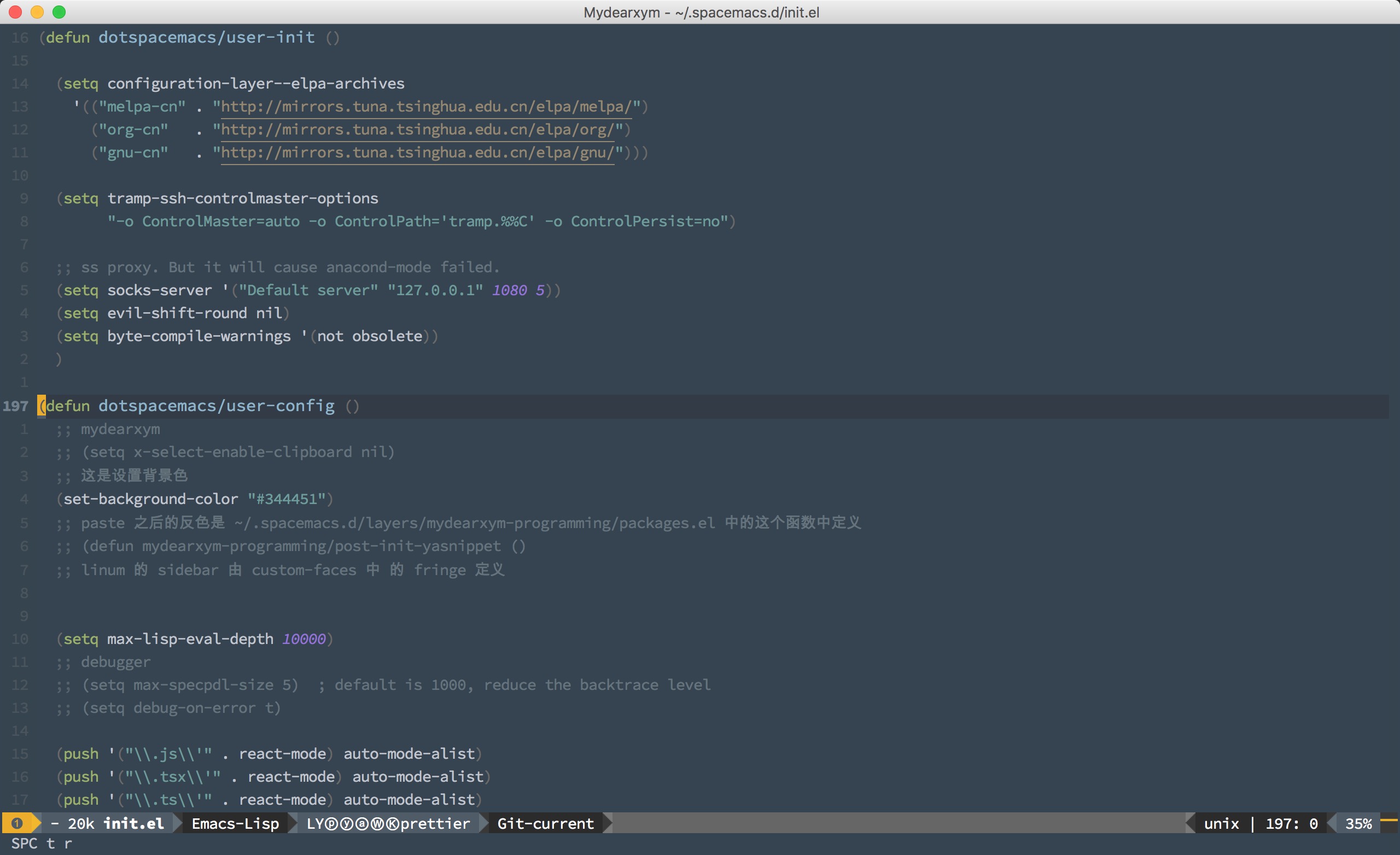Click the ⓟ minor mode indicator

331,824
